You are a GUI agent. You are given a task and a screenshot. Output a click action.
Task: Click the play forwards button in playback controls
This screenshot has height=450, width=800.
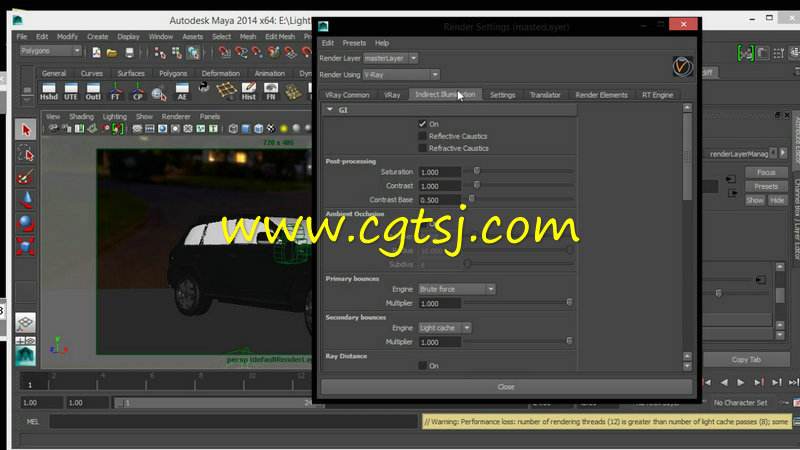[740, 382]
